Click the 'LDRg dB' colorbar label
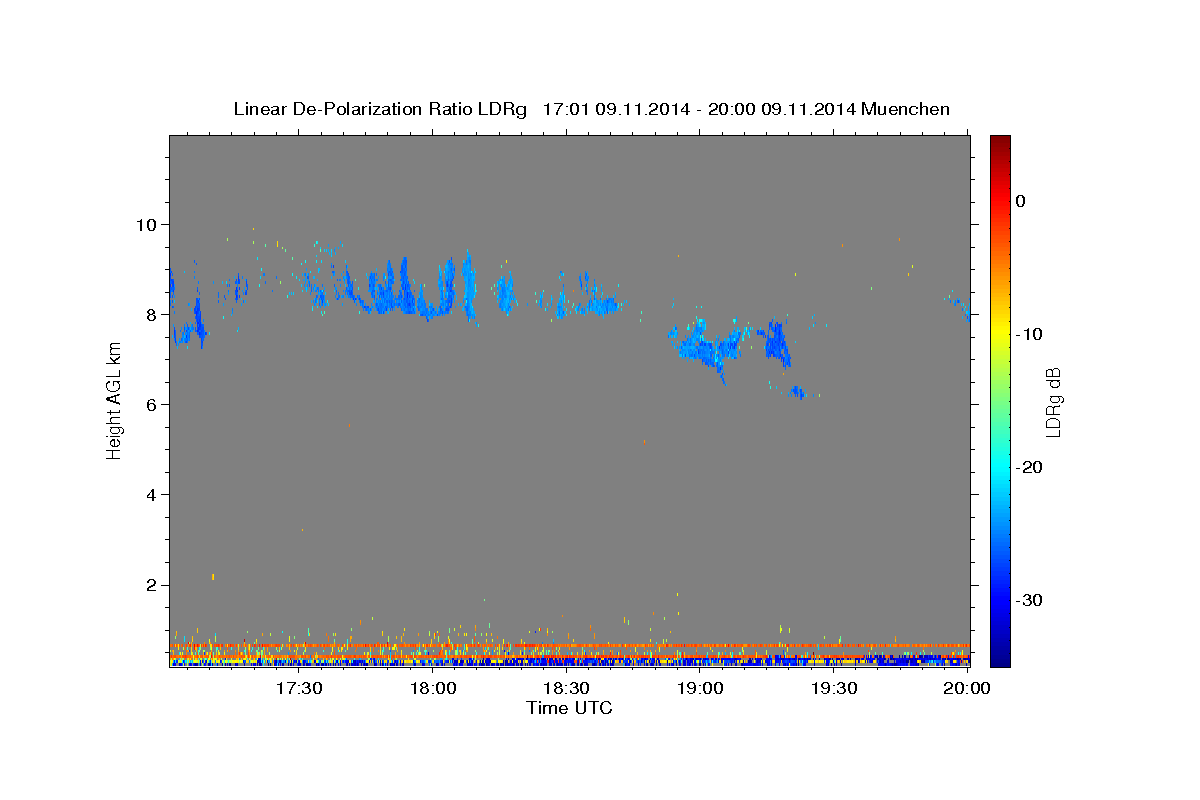This screenshot has height=800, width=1200. pos(1052,402)
